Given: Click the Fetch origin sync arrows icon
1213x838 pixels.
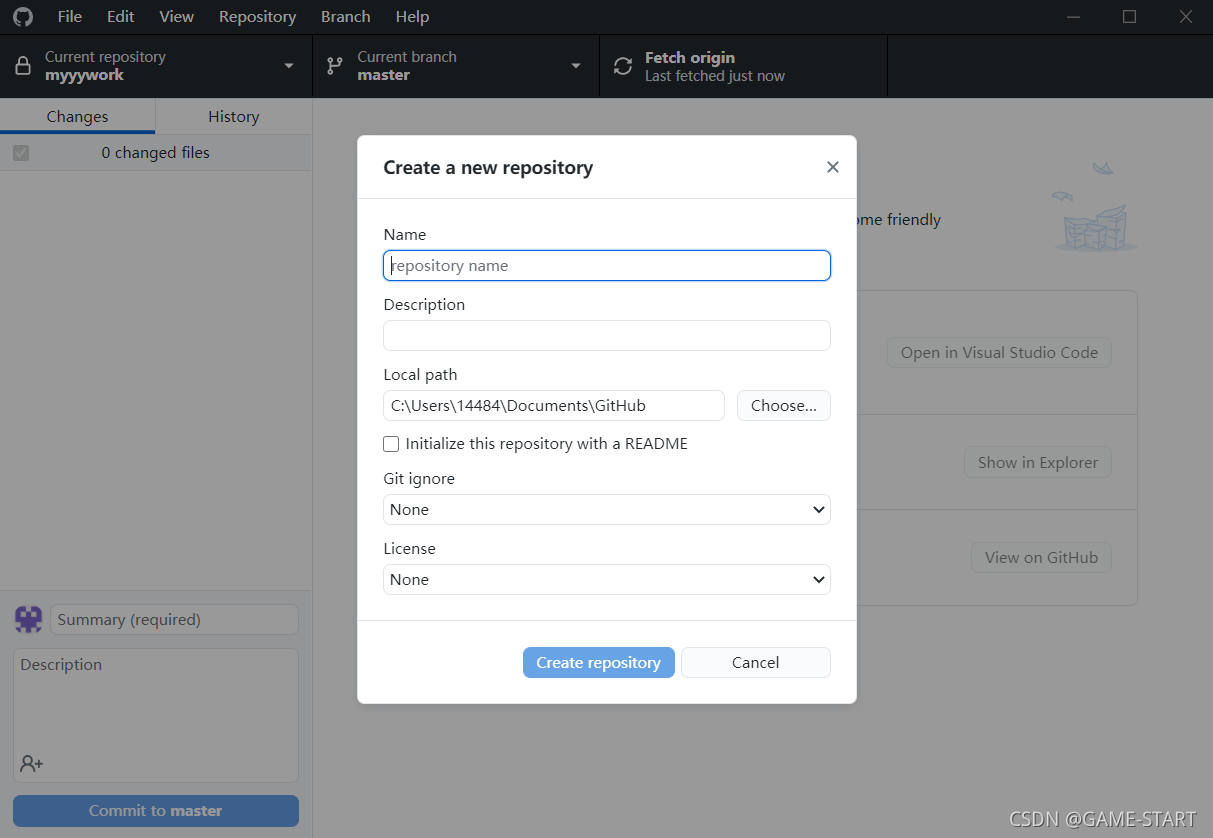Looking at the screenshot, I should (623, 66).
